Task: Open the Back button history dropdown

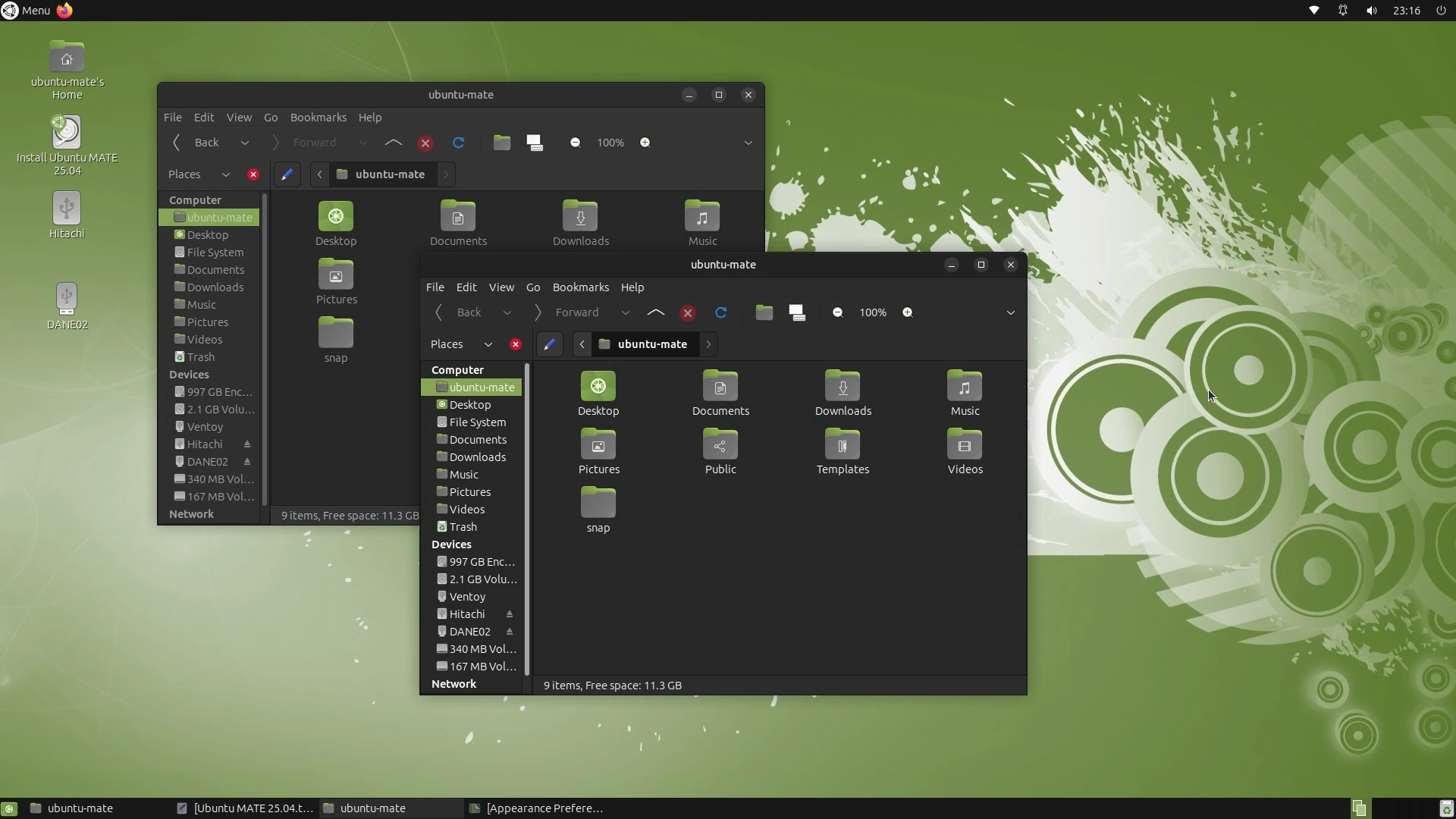Action: (506, 312)
